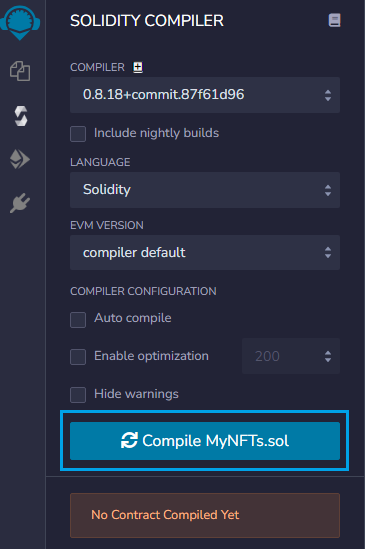Viewport: 365px width, 549px height.
Task: Click the Hide warnings label text
Action: coord(136,394)
